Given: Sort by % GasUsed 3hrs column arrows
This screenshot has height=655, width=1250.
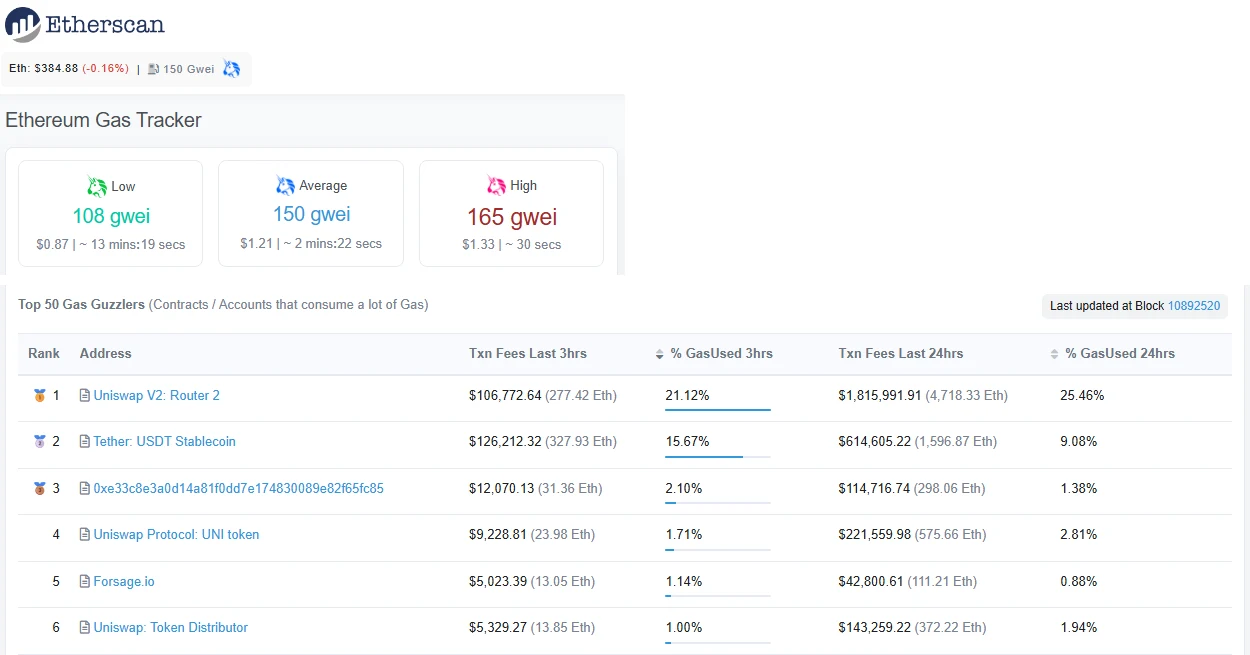Looking at the screenshot, I should (660, 354).
